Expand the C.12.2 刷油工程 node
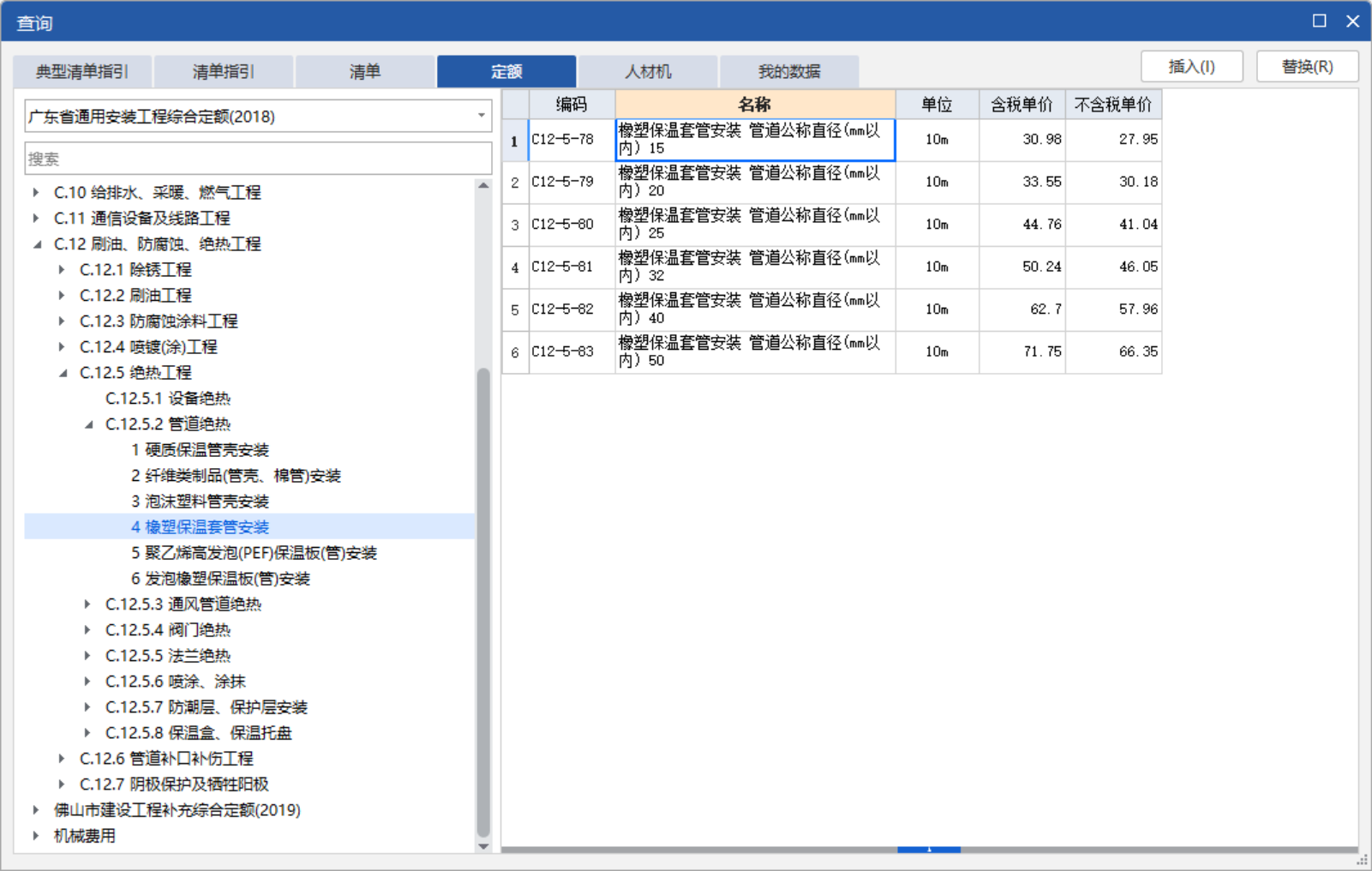1372x871 pixels. click(x=62, y=296)
